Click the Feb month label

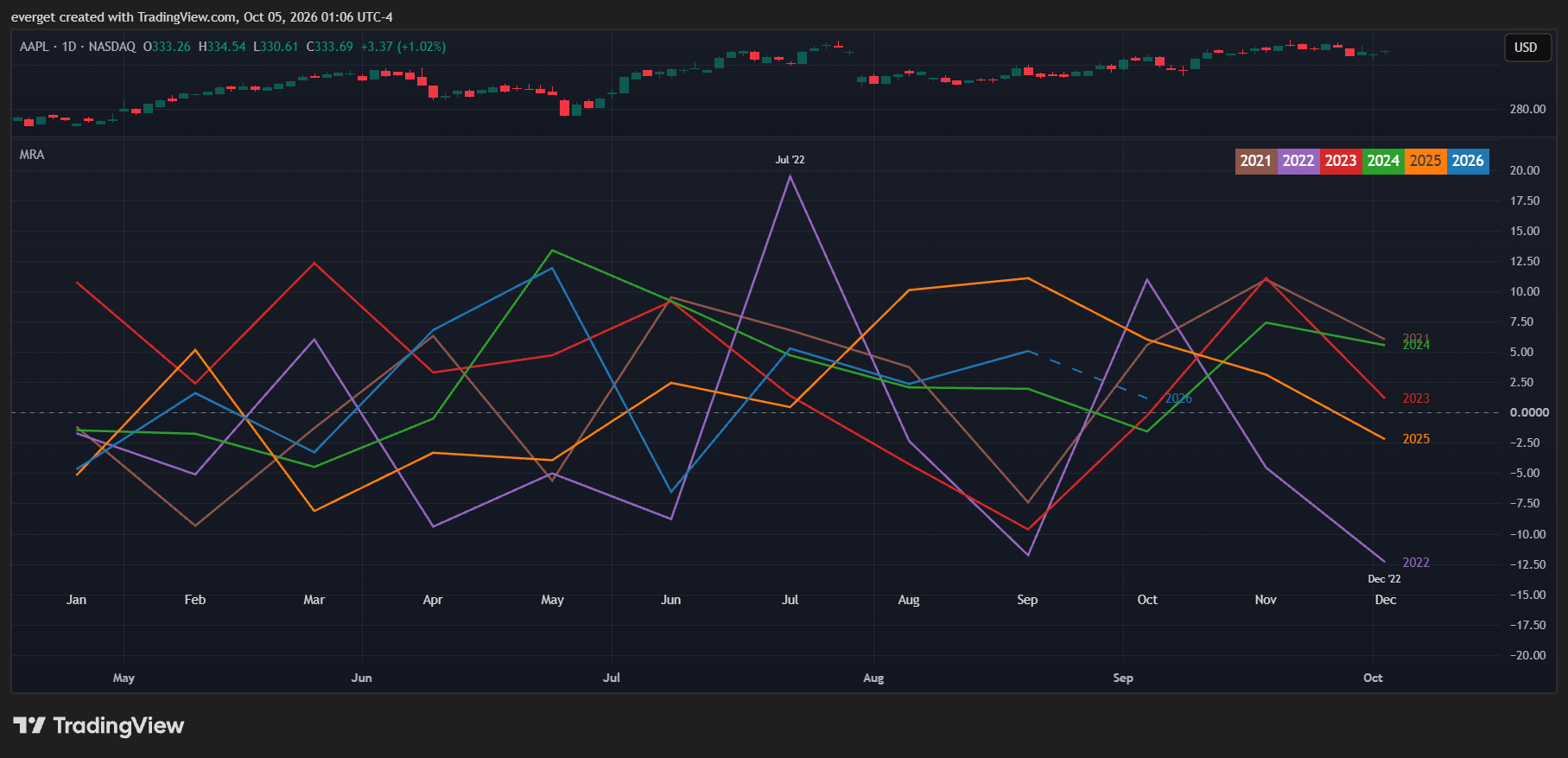[x=195, y=600]
